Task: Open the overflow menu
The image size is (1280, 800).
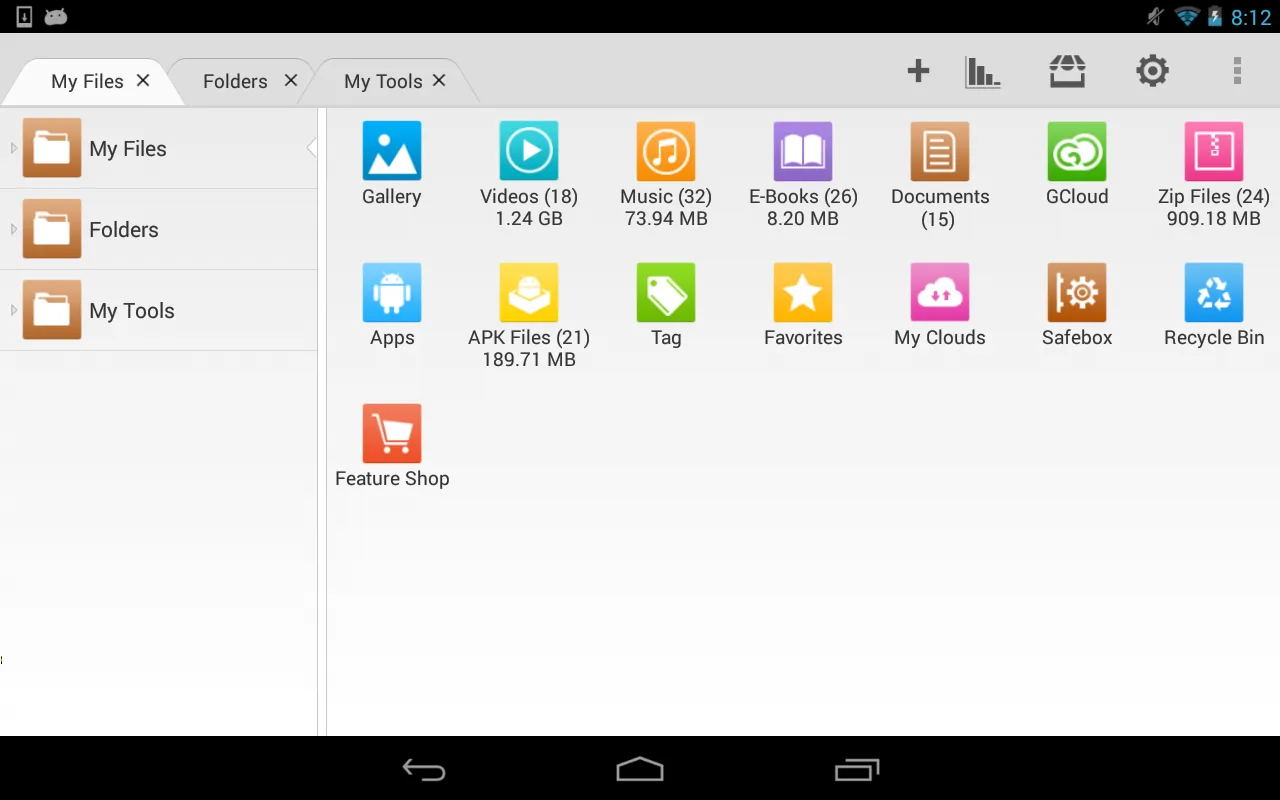Action: [x=1237, y=70]
